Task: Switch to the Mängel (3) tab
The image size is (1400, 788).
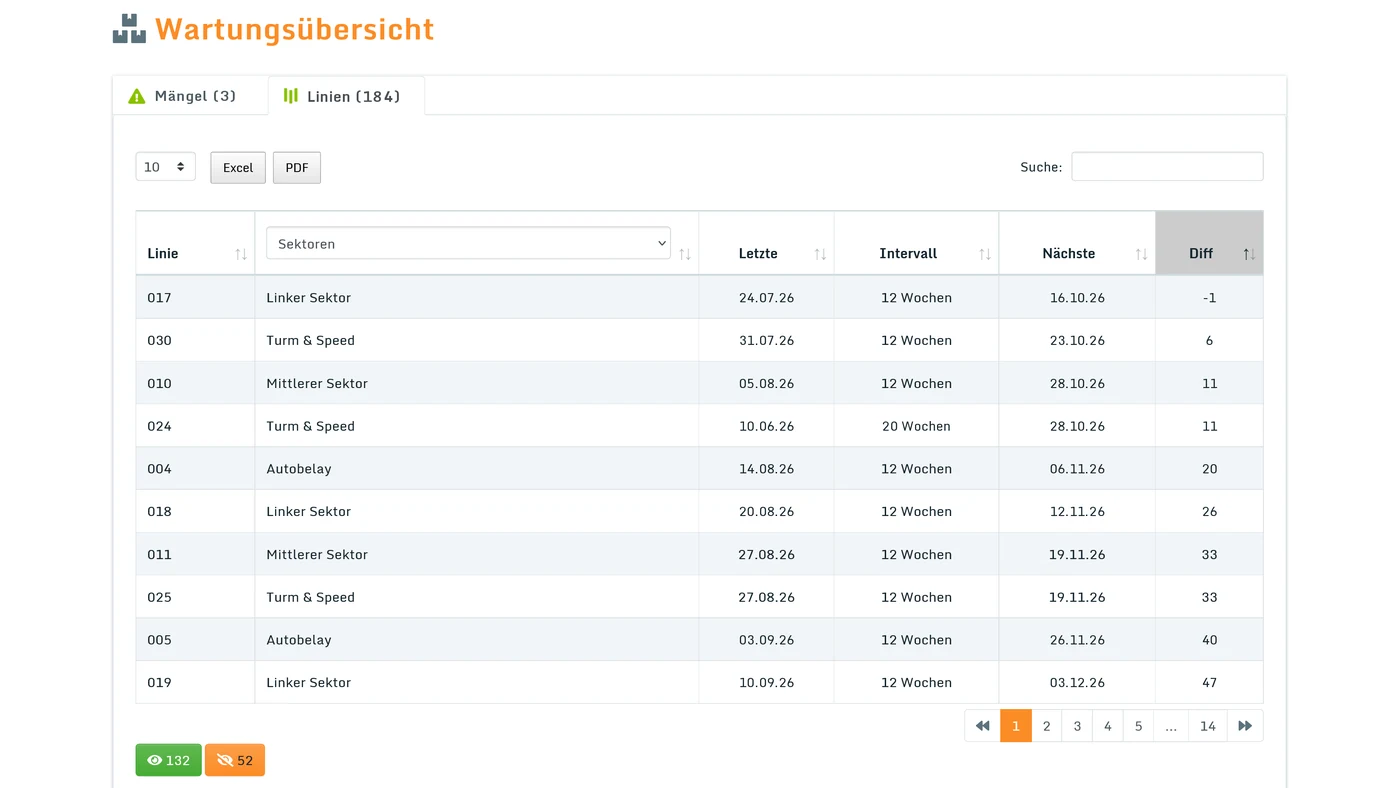Action: 190,96
